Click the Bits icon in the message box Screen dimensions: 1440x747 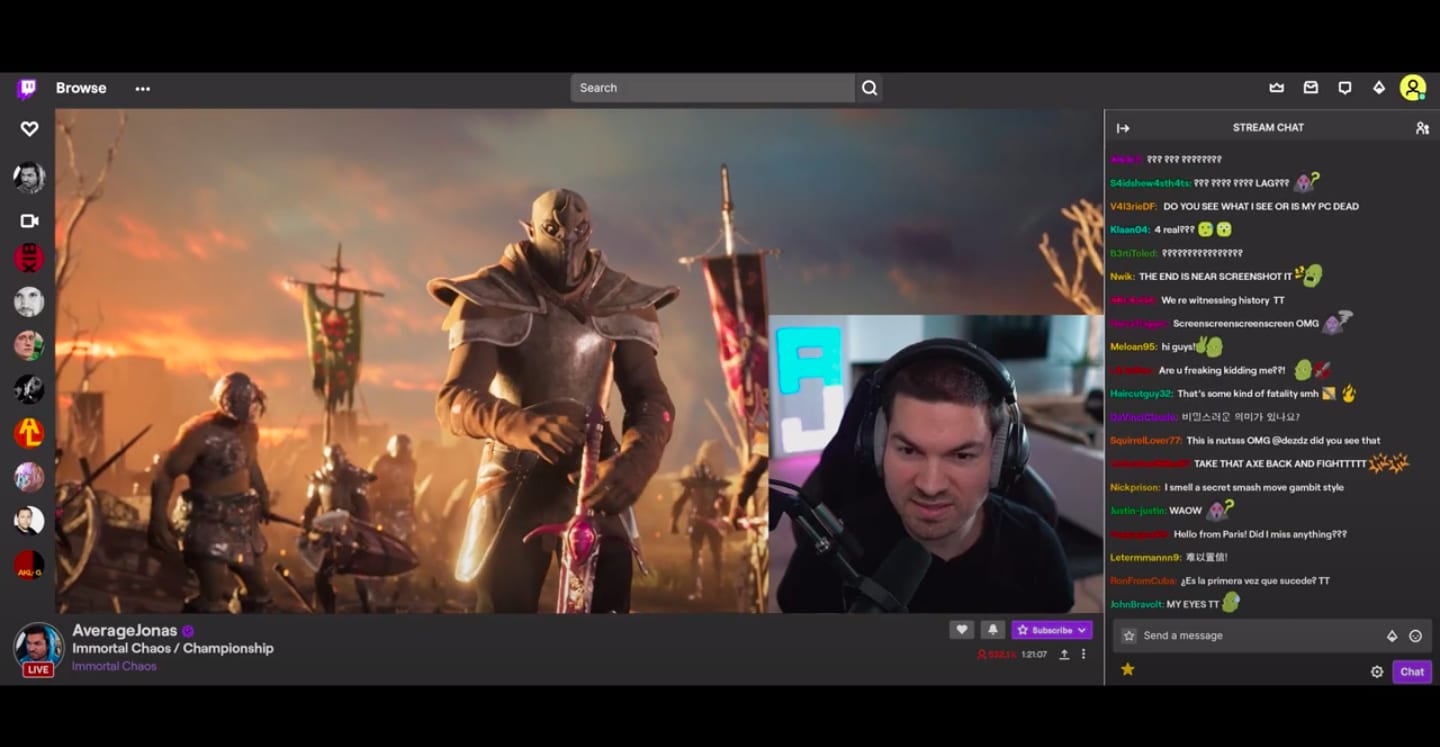pos(1392,636)
